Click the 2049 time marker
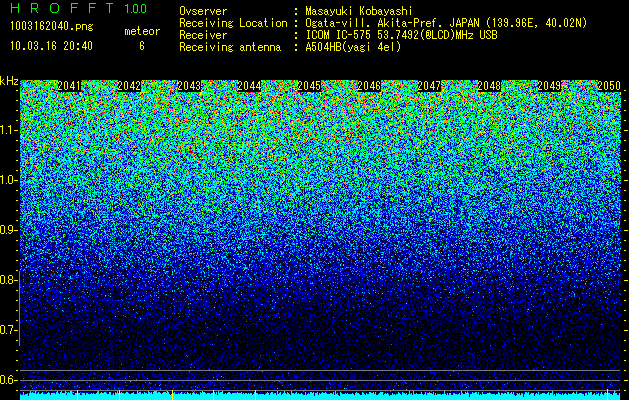Screen dimensions: 629x400 point(549,86)
